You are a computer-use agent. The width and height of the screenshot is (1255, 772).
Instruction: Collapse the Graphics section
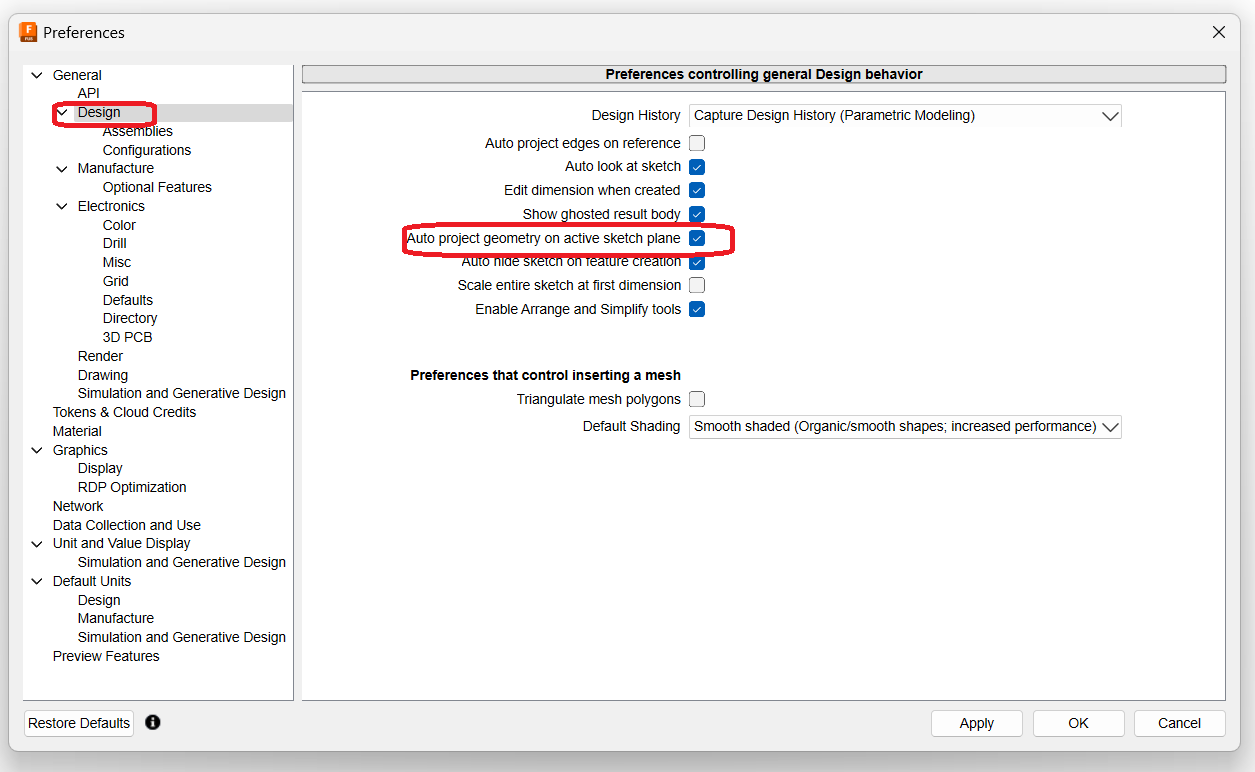pos(37,449)
